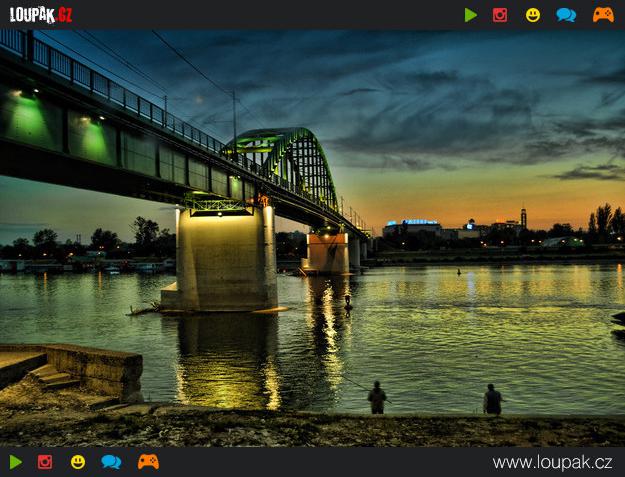Click the large illuminated bridge pillar
The image size is (625, 477).
[226, 258]
